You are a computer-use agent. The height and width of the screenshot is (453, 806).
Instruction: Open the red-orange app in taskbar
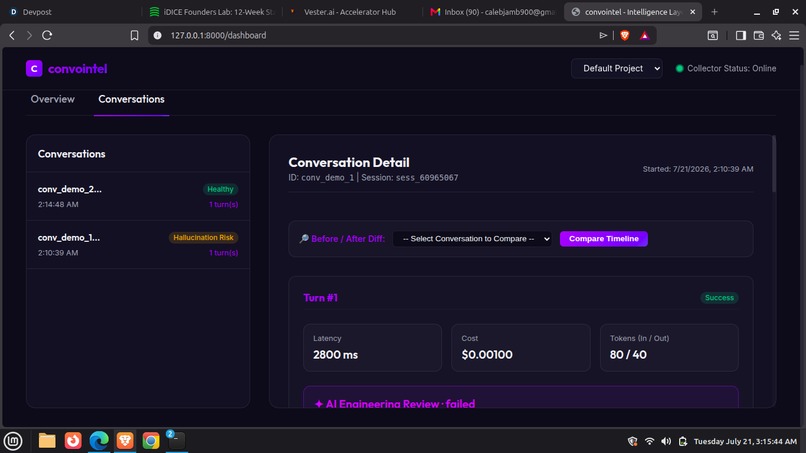click(x=73, y=441)
